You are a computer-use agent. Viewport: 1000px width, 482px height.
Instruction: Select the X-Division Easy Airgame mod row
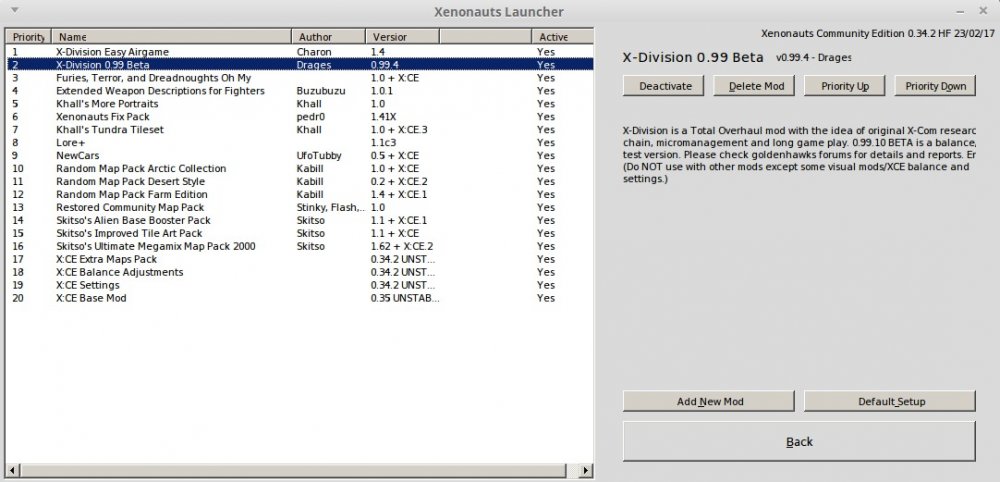pos(300,52)
